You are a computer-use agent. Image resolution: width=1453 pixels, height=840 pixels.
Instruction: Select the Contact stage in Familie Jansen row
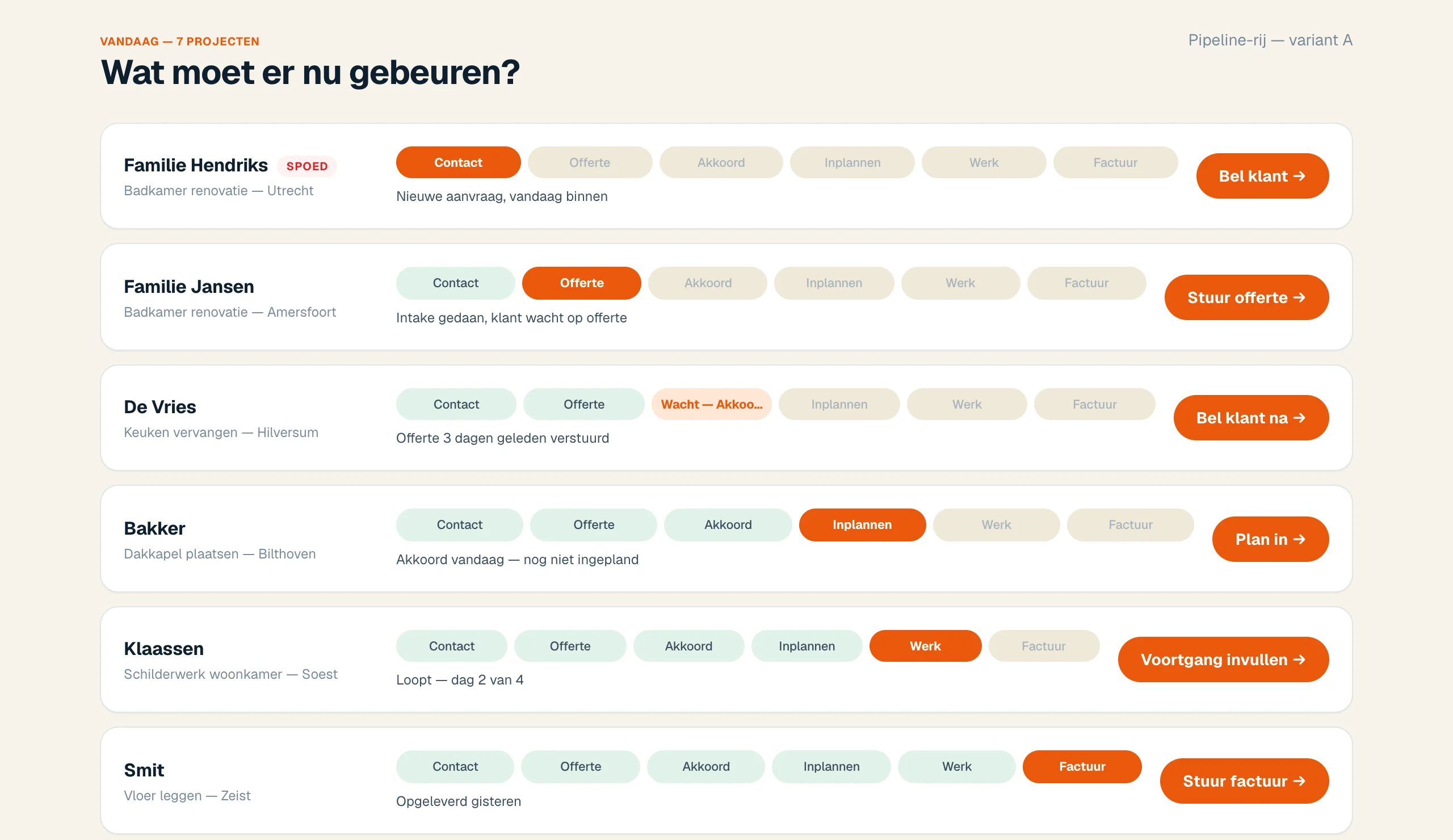click(456, 283)
